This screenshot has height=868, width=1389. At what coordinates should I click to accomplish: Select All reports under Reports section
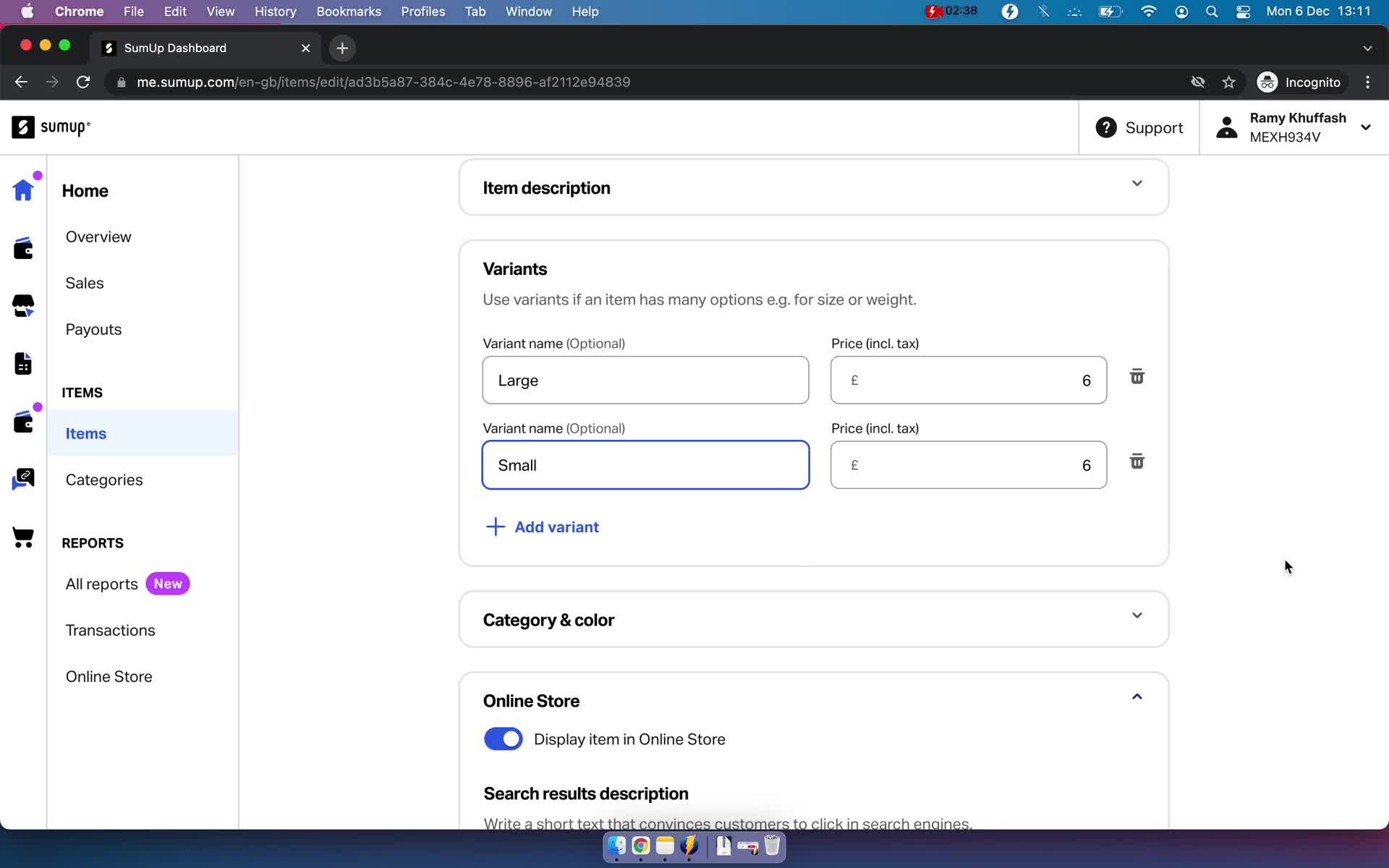[x=100, y=583]
